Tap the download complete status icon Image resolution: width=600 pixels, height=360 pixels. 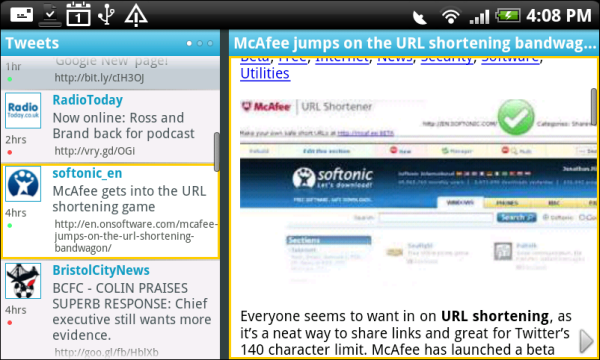tap(50, 15)
